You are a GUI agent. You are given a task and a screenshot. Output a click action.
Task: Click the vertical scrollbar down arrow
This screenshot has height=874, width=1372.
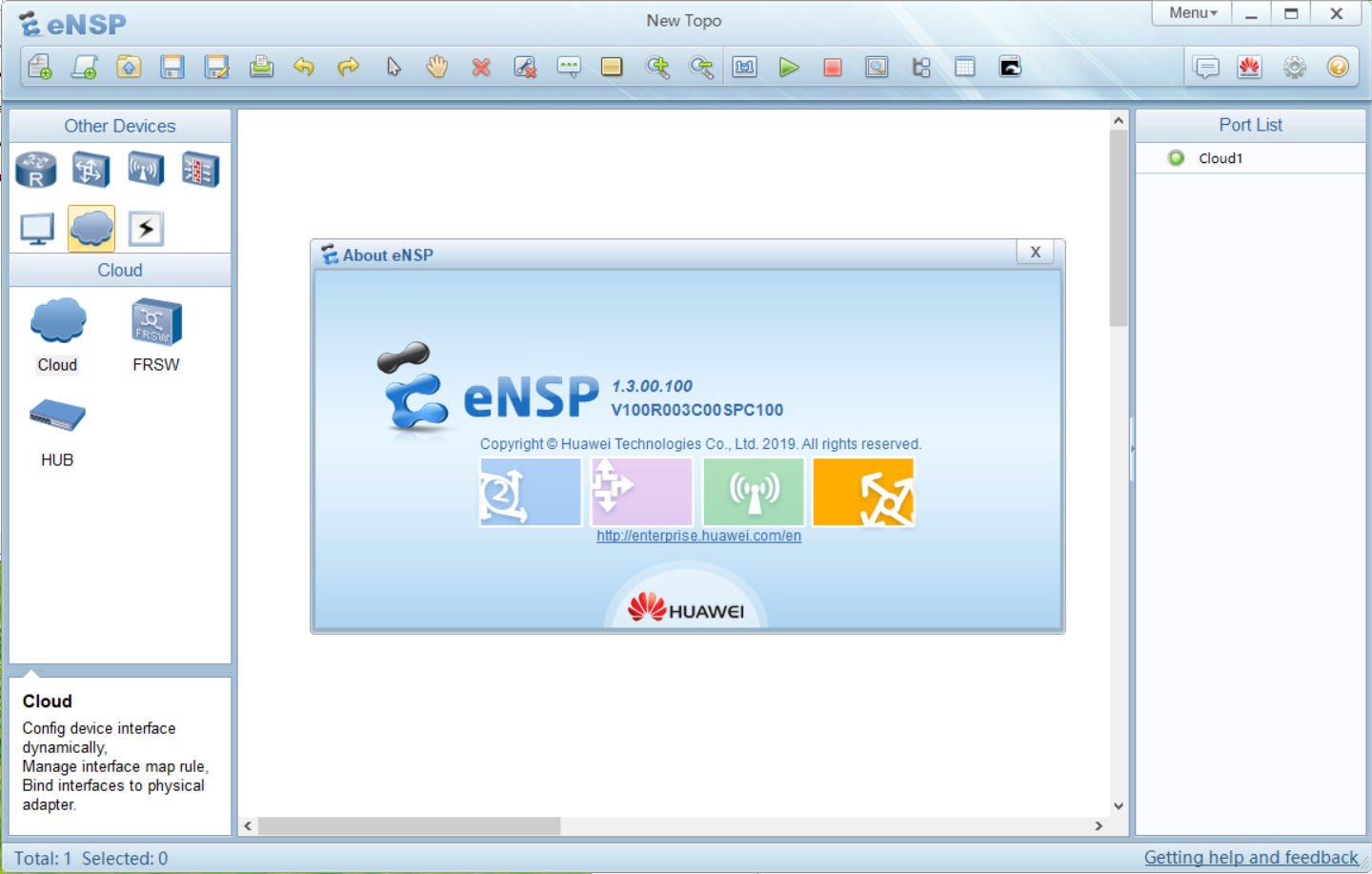click(1119, 806)
